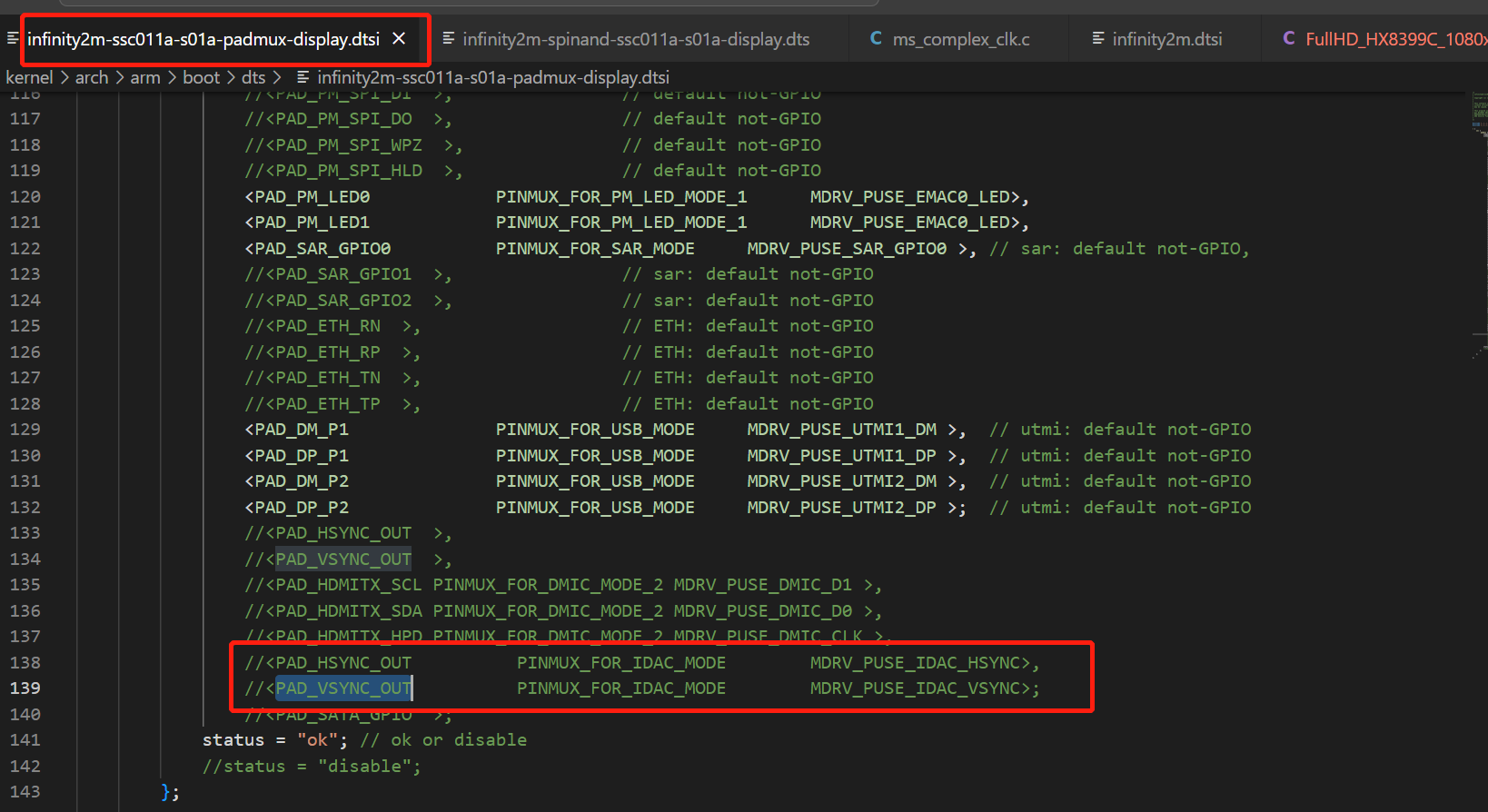
Task: Click PAD_DP_P2 on line 132
Action: (302, 507)
